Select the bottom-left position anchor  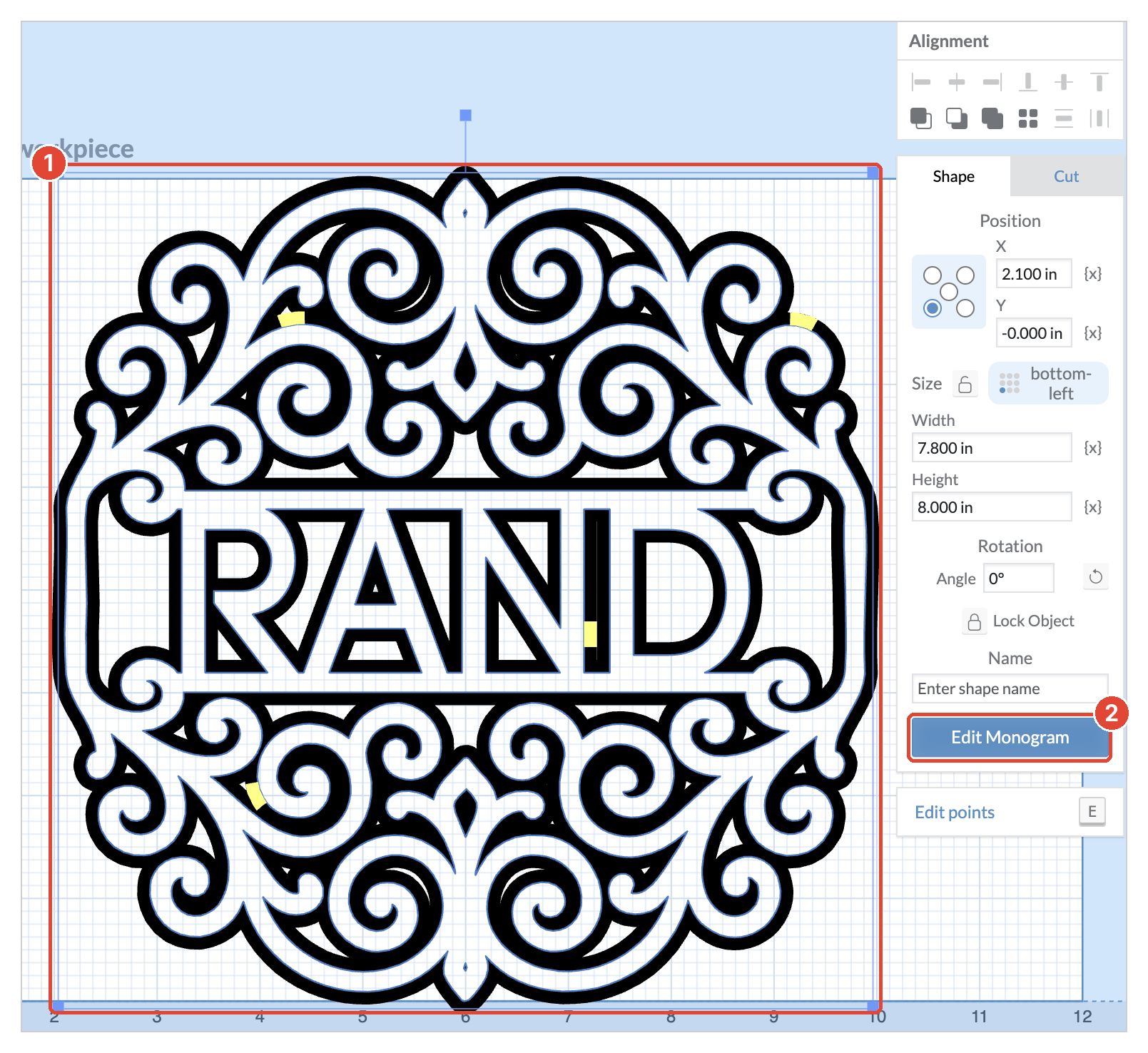coord(932,308)
